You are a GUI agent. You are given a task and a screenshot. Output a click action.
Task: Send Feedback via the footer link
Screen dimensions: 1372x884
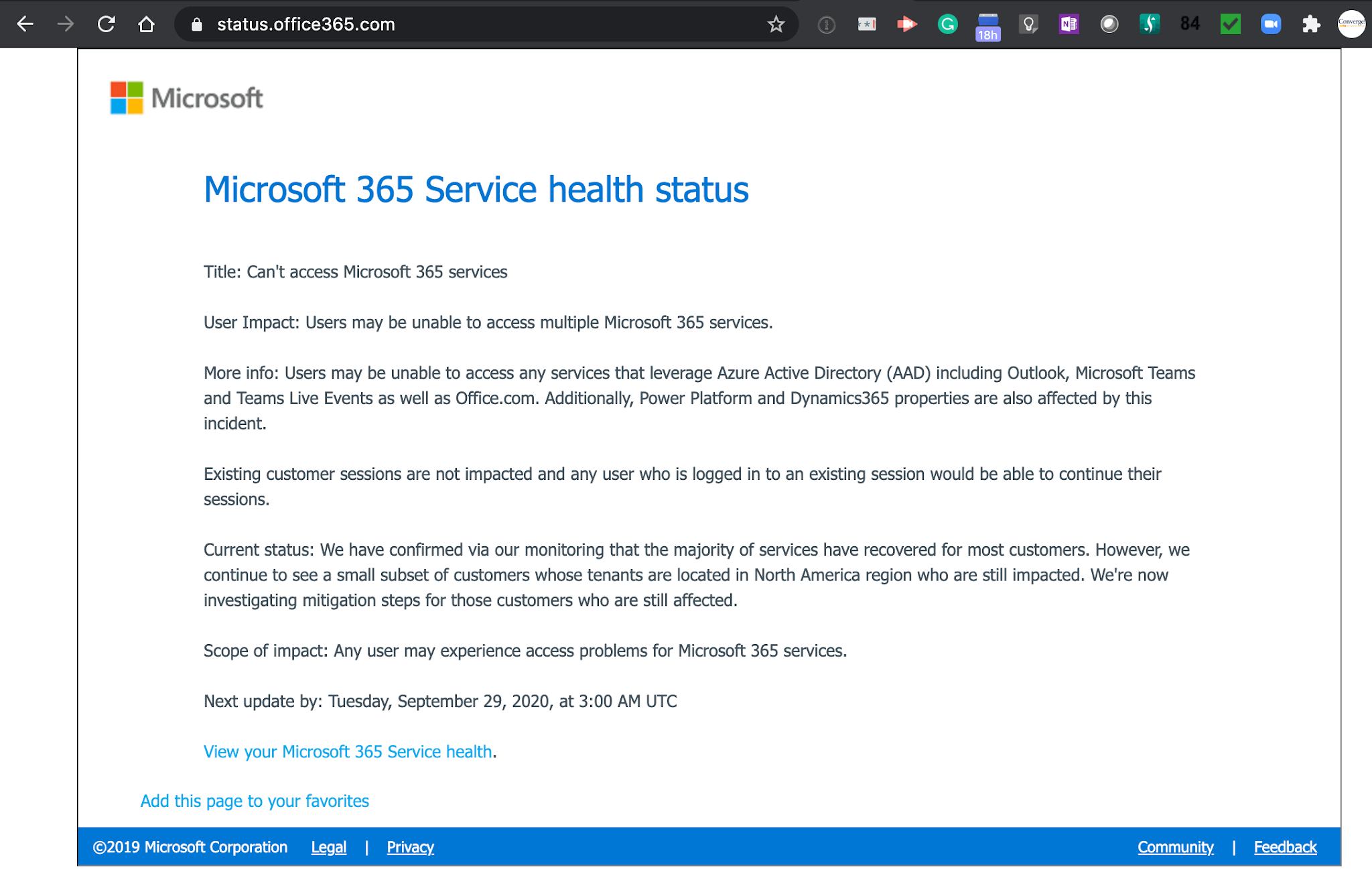(1285, 846)
